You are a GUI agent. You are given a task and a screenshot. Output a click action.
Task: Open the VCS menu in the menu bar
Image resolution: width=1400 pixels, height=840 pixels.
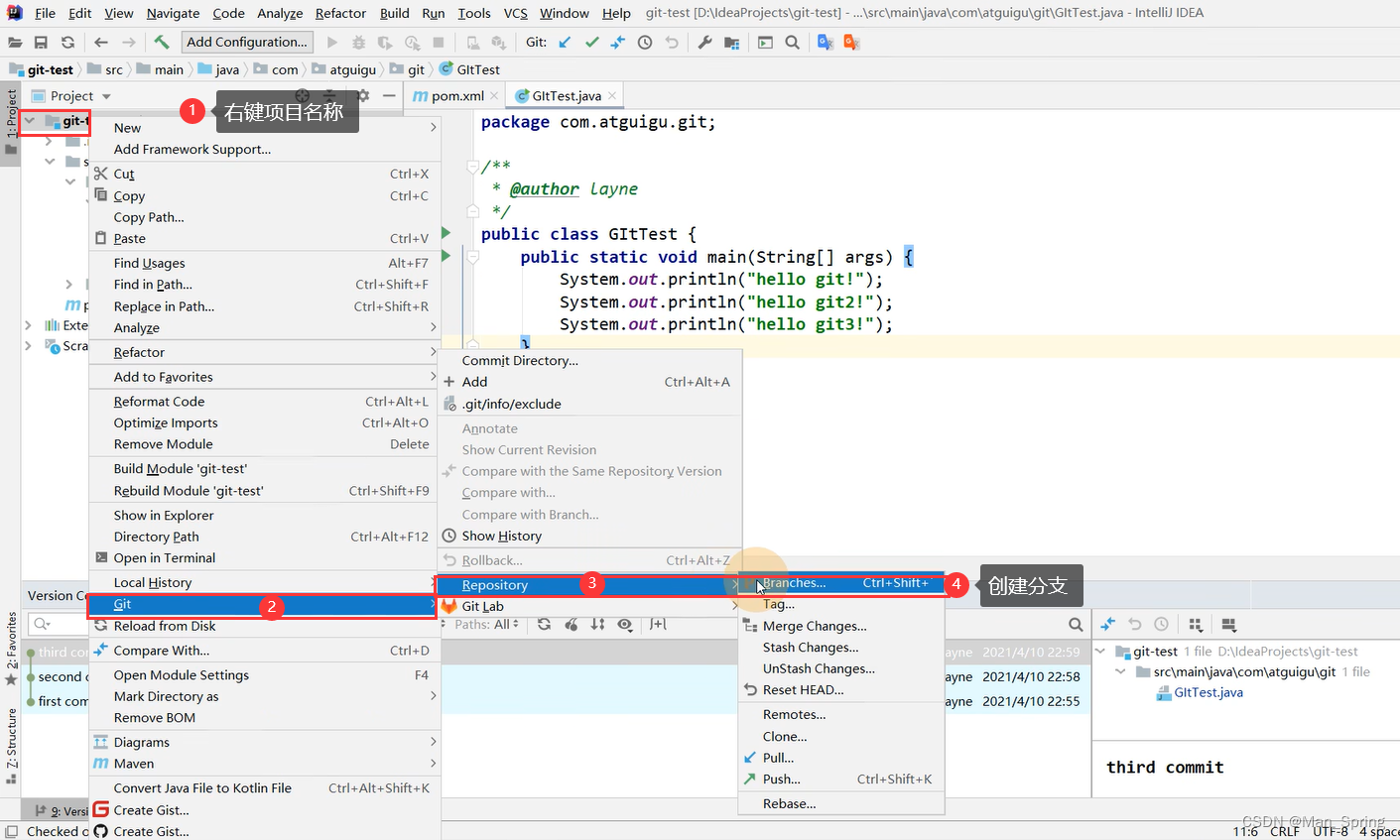point(516,13)
